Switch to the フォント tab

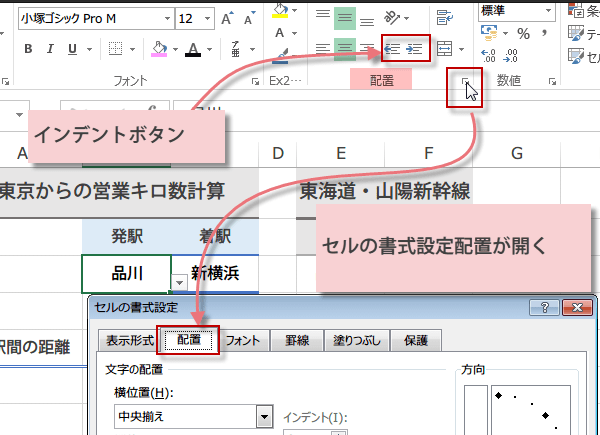[243, 340]
